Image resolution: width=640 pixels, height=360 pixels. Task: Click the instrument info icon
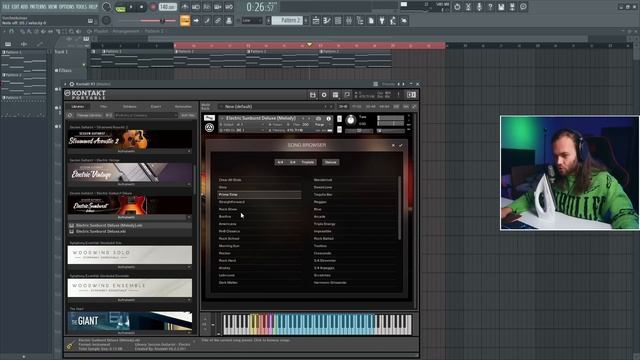(329, 118)
